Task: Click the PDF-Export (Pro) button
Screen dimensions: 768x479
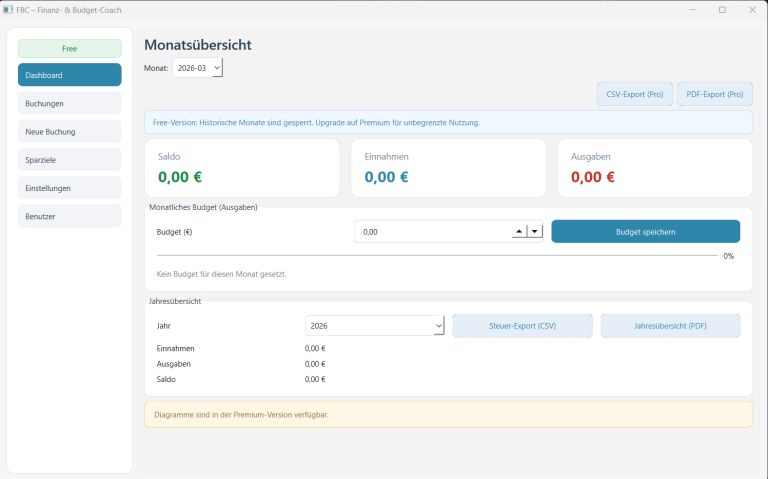Action: tap(714, 94)
